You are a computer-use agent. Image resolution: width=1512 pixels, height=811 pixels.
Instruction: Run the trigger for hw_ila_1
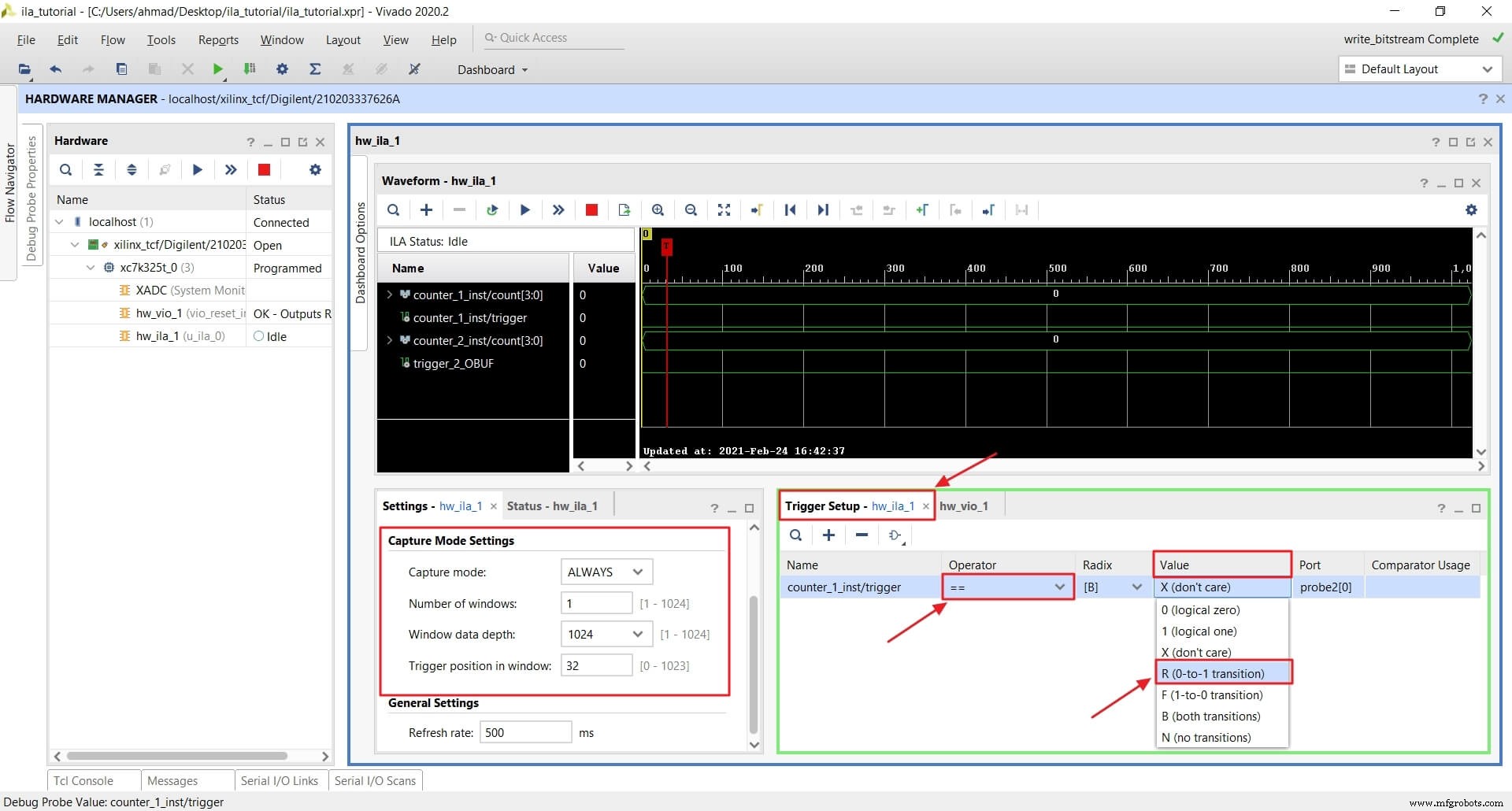[525, 210]
